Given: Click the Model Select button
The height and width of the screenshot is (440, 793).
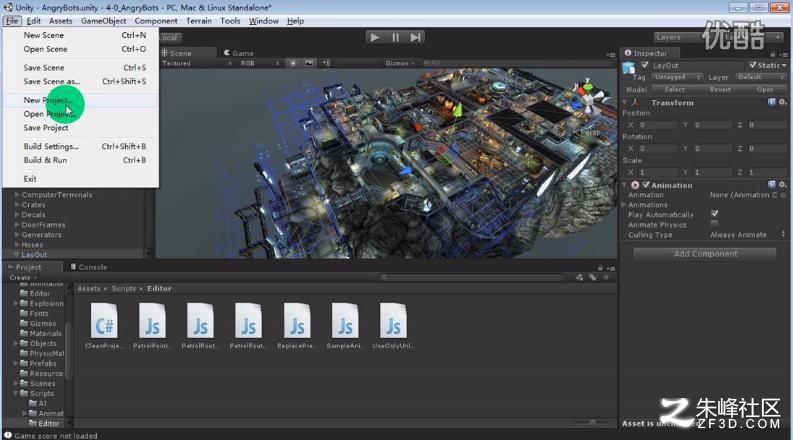Looking at the screenshot, I should tap(674, 89).
